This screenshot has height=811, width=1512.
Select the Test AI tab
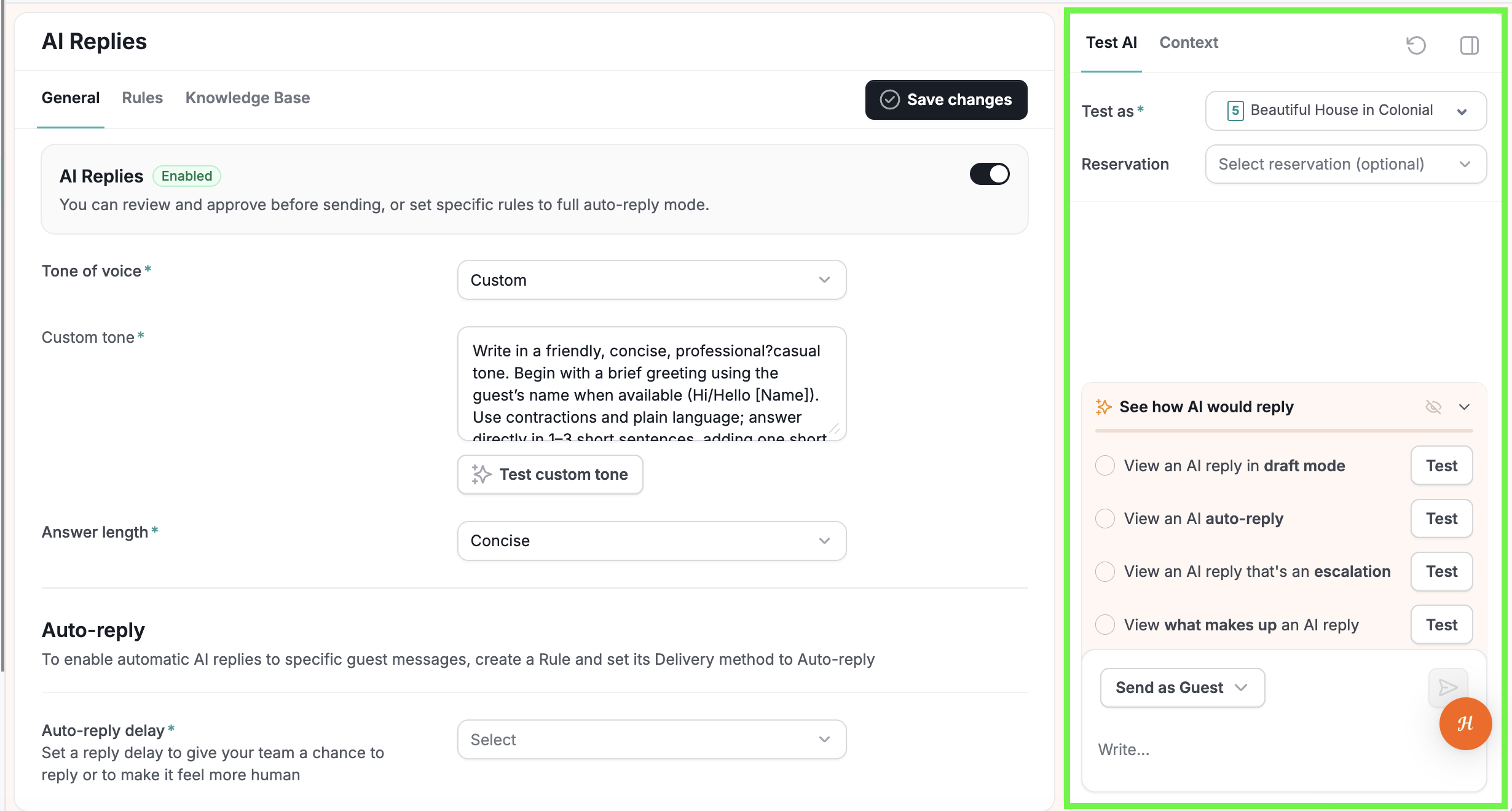[x=1111, y=42]
